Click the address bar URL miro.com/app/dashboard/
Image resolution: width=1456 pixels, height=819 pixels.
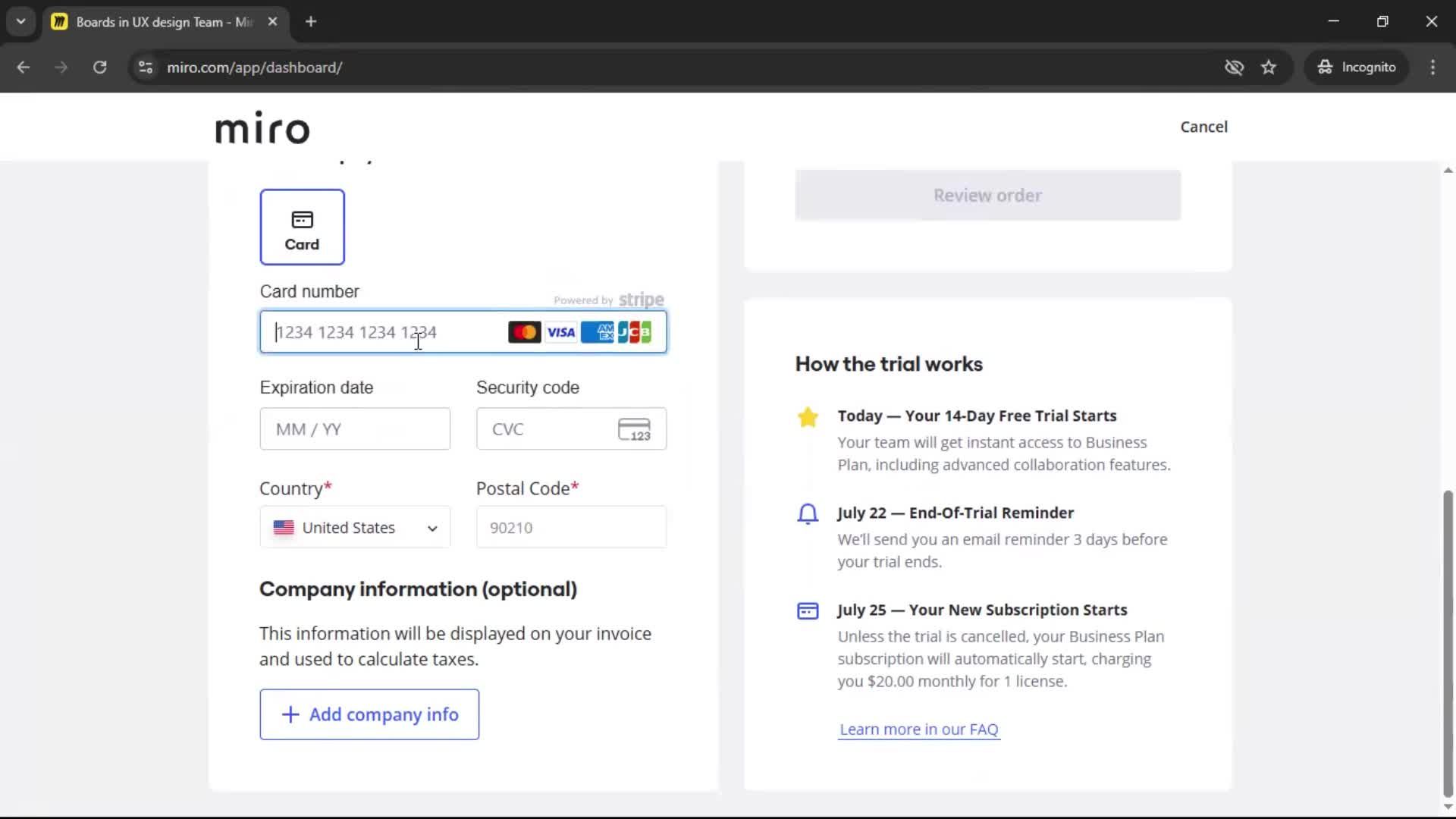point(255,67)
